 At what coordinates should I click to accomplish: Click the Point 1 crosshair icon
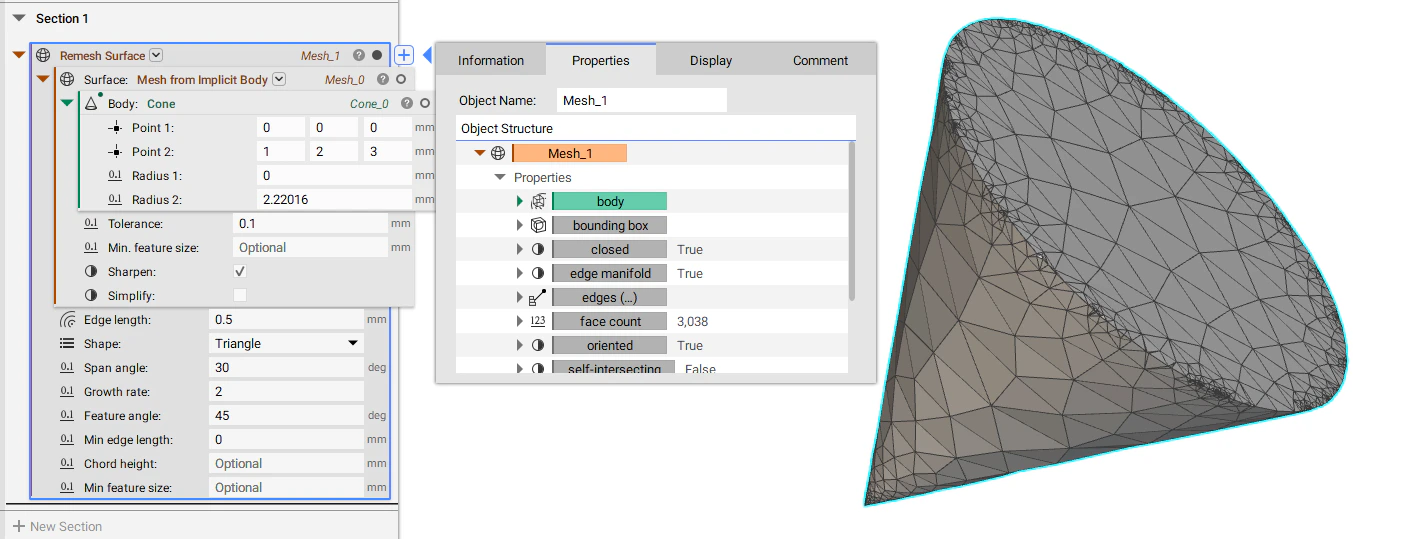tap(116, 128)
